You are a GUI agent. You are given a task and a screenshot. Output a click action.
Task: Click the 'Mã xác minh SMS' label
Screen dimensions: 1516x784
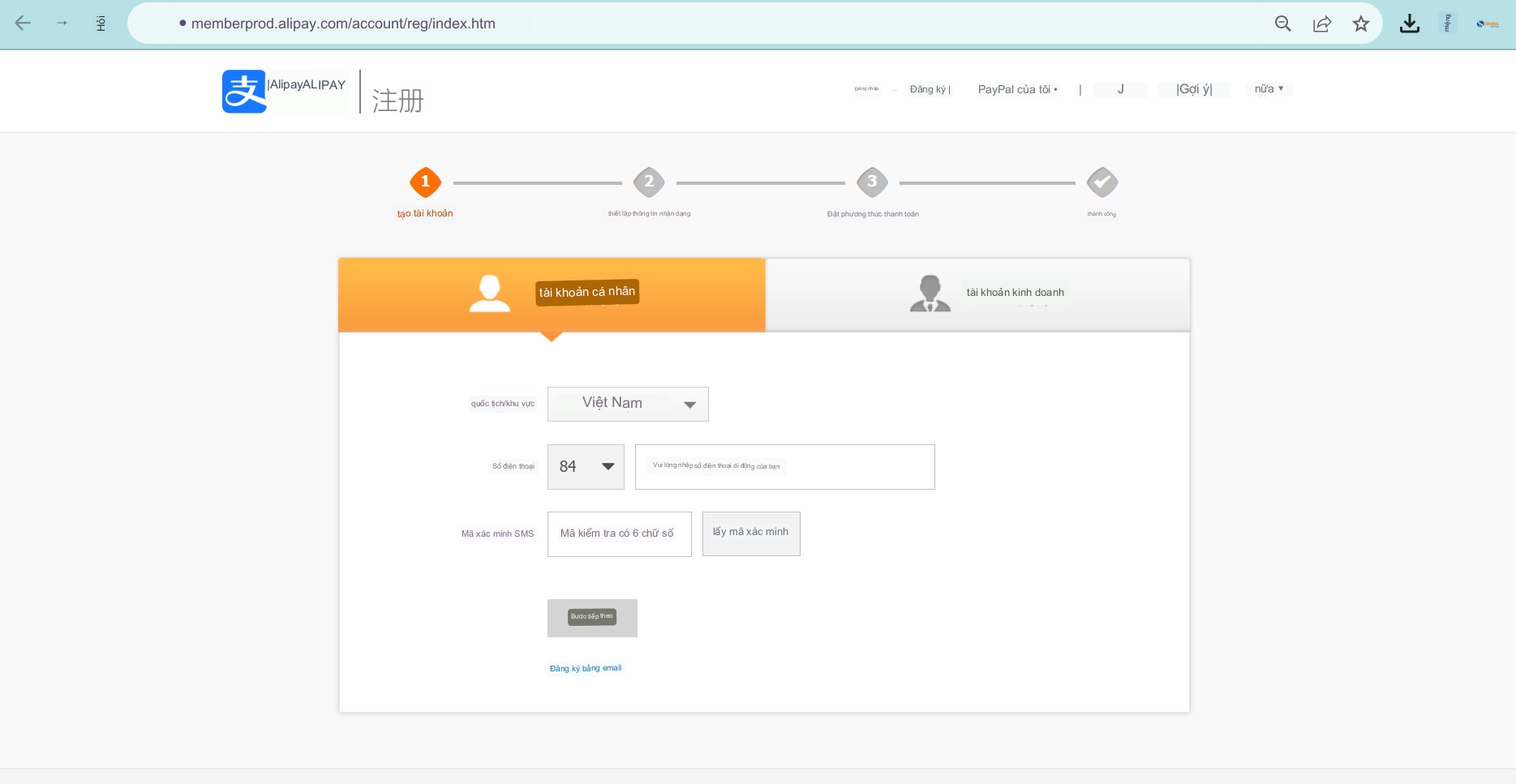498,534
